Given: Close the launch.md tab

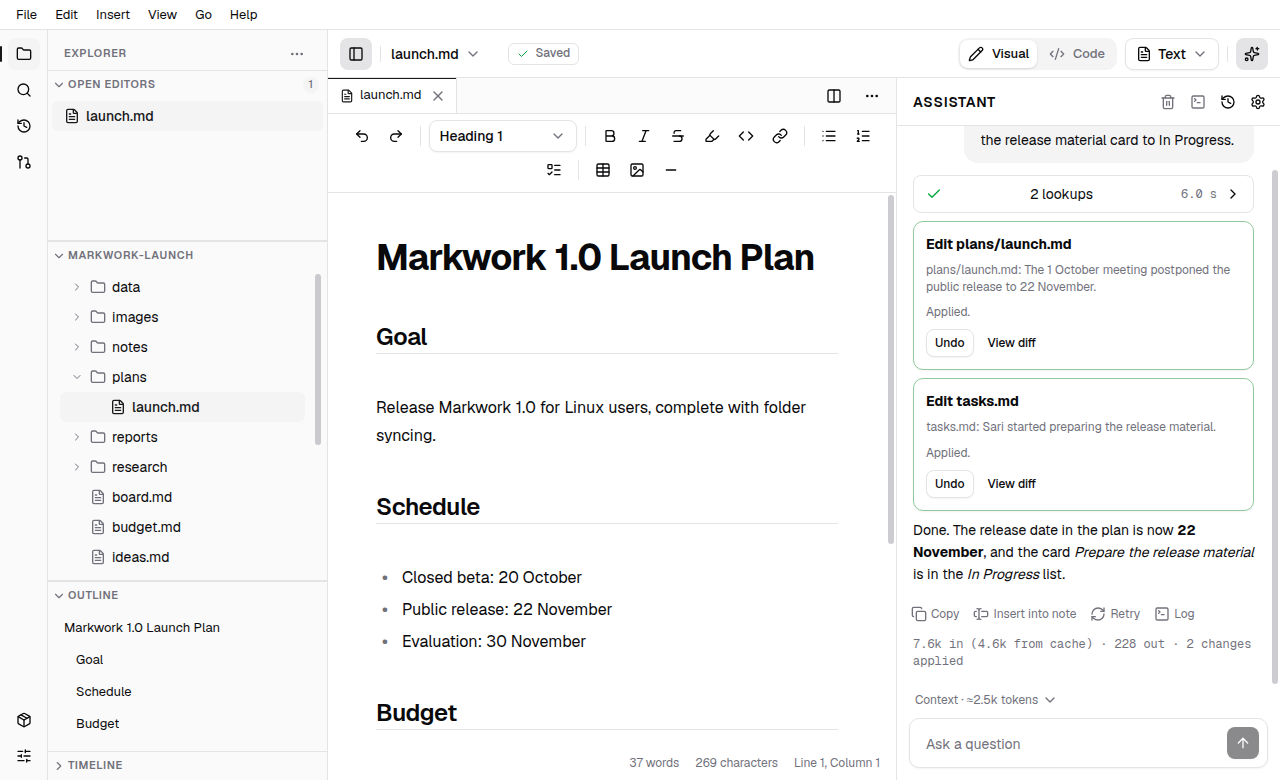Looking at the screenshot, I should [x=438, y=96].
